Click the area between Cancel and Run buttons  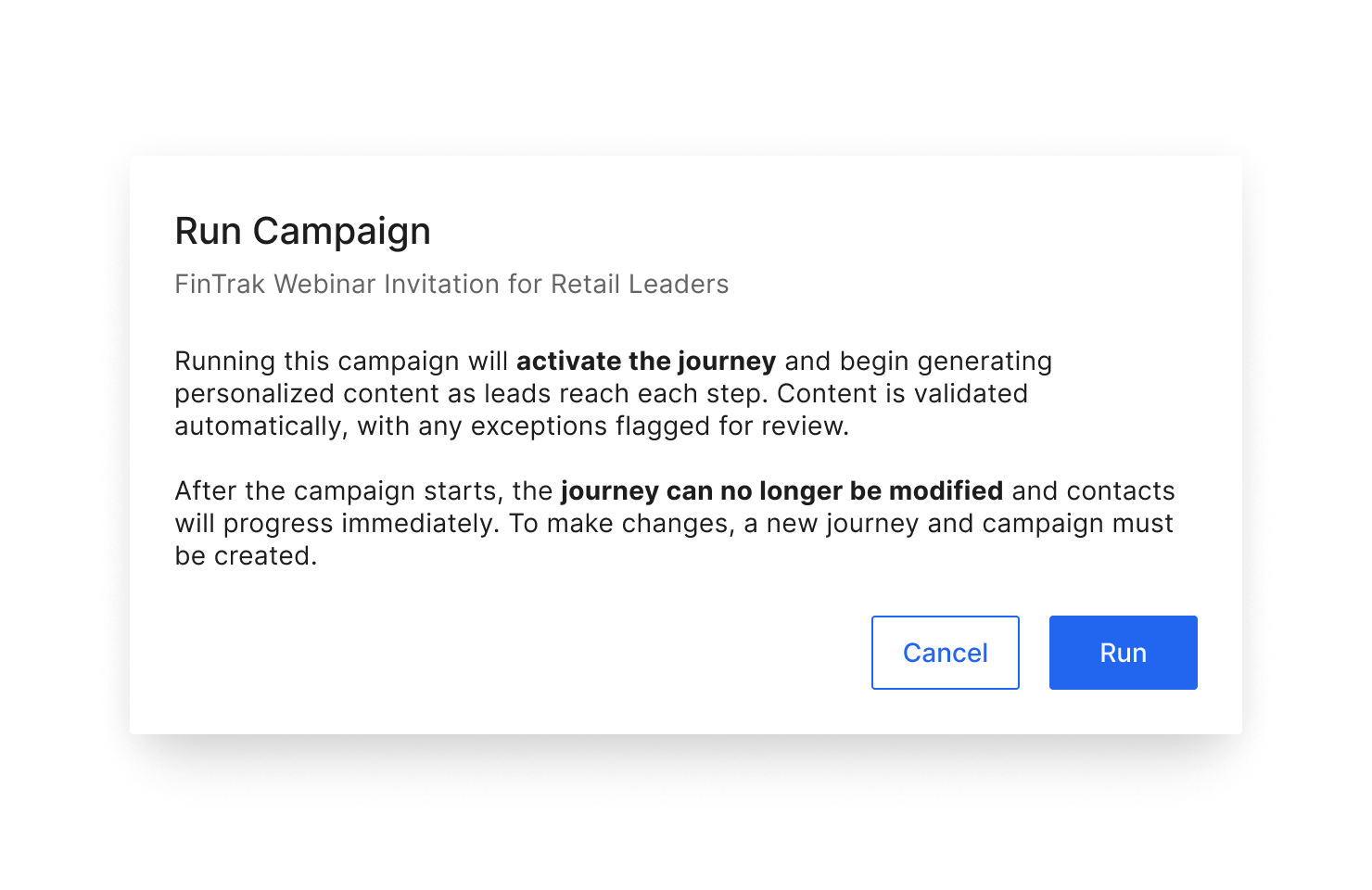pos(1034,653)
